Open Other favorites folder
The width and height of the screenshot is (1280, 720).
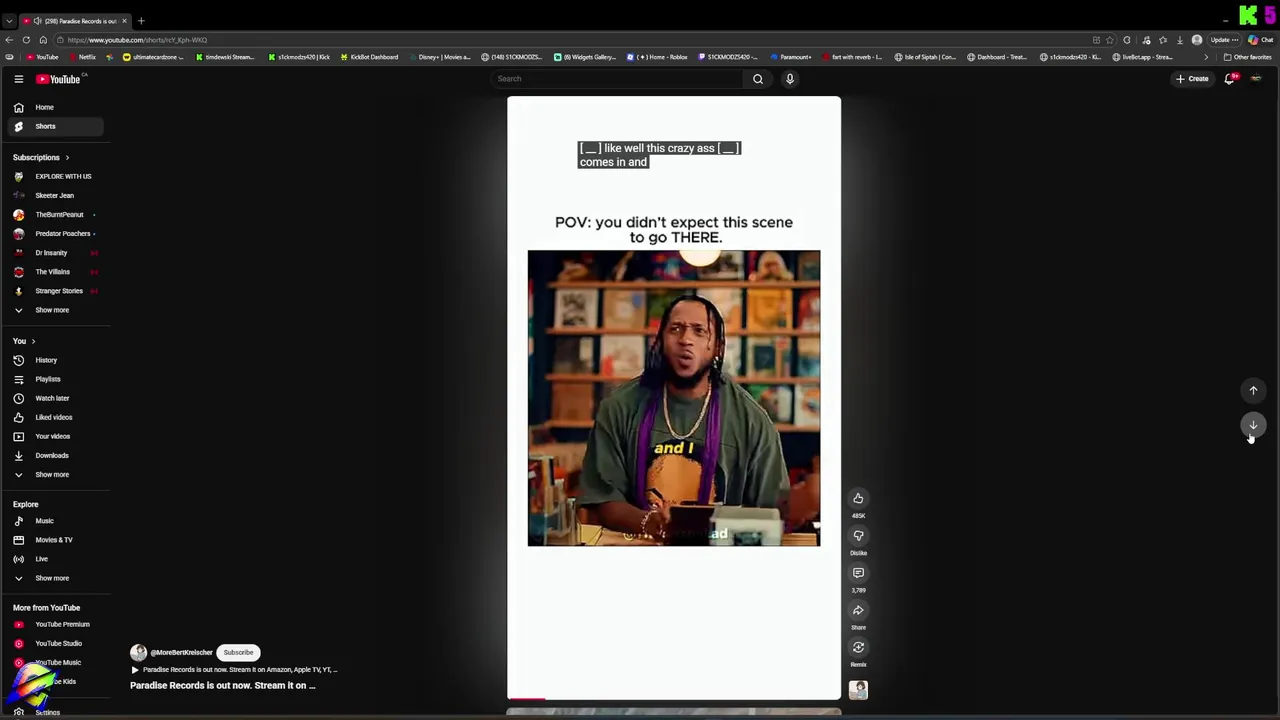click(x=1248, y=57)
